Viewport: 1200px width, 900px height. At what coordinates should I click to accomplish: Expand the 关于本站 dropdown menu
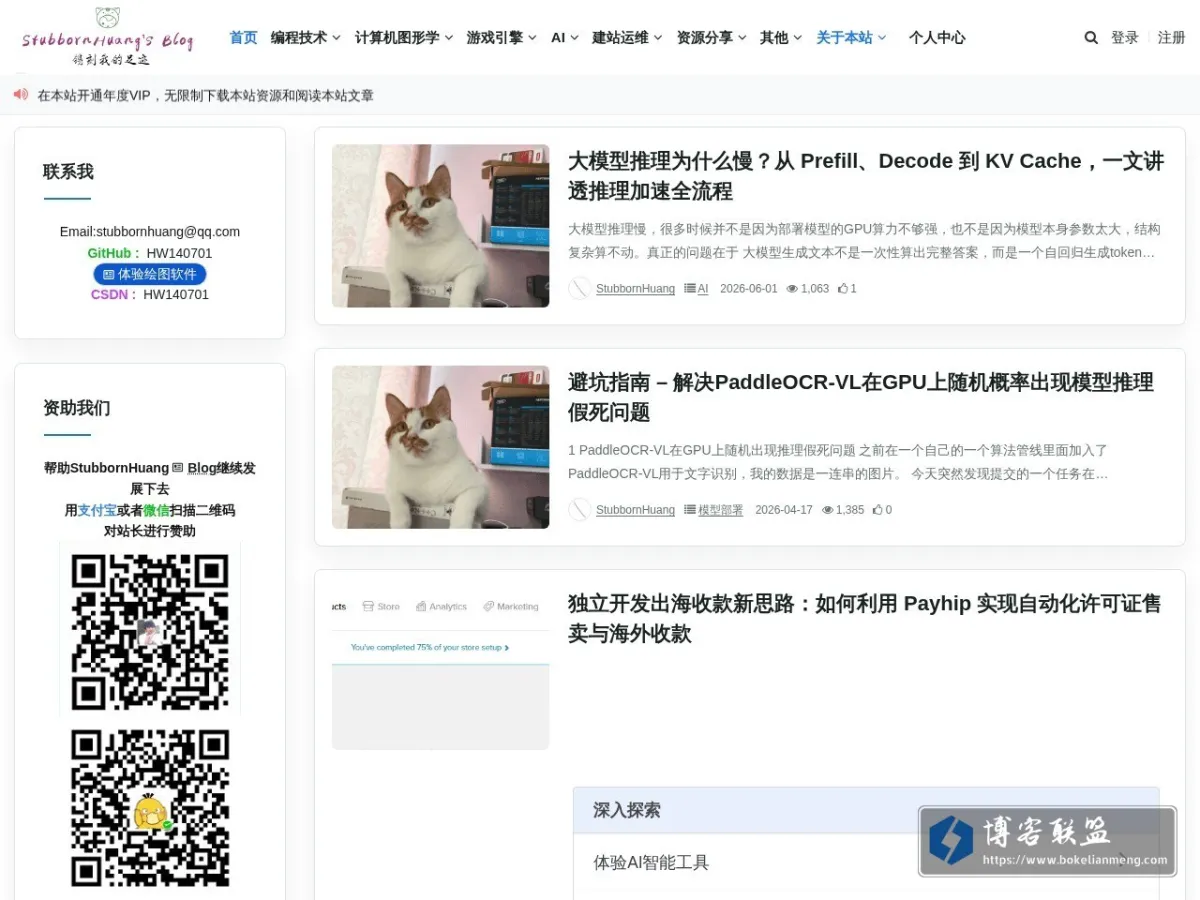coord(852,38)
